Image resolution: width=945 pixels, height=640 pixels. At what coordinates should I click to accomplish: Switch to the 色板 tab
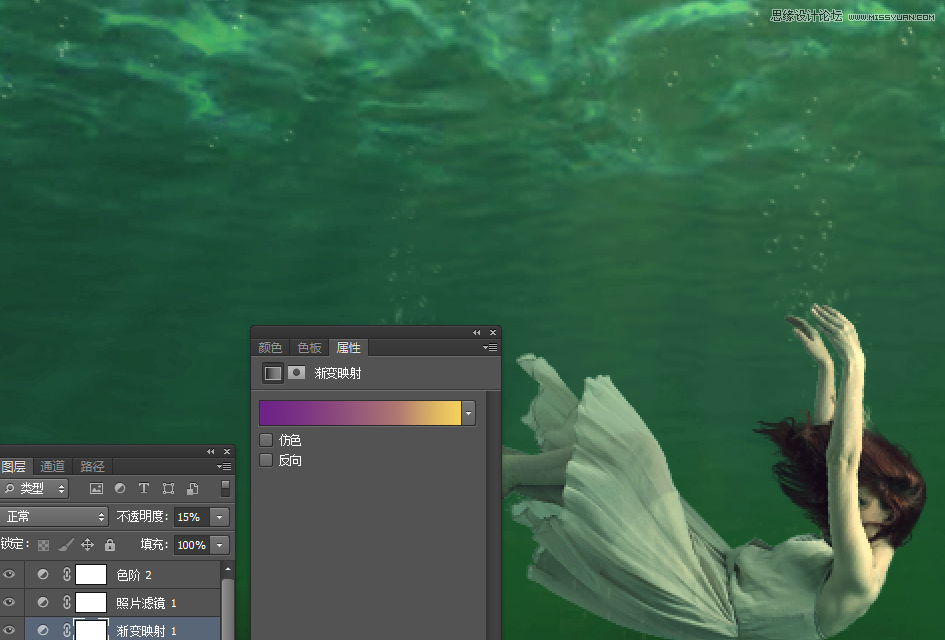tap(309, 348)
